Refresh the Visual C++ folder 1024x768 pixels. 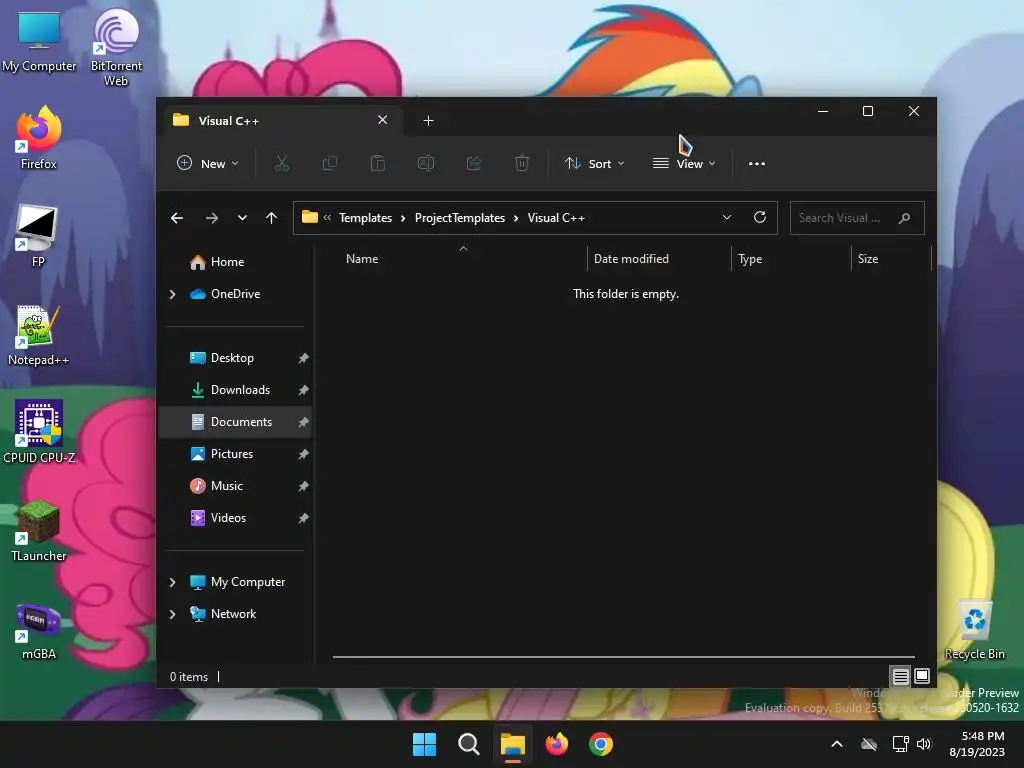tap(760, 217)
